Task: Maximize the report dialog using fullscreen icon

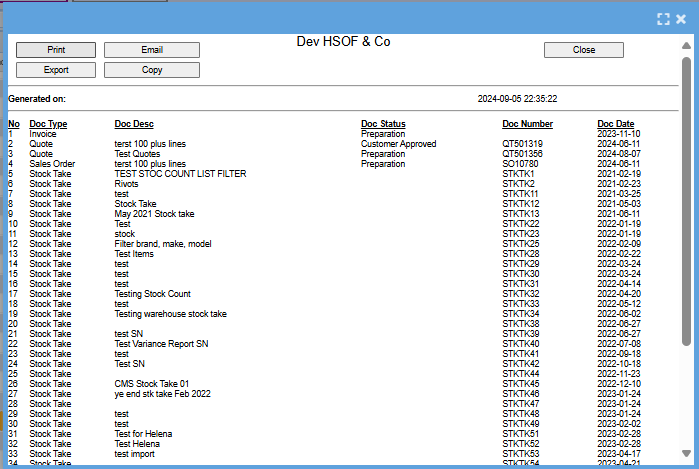Action: click(x=662, y=19)
